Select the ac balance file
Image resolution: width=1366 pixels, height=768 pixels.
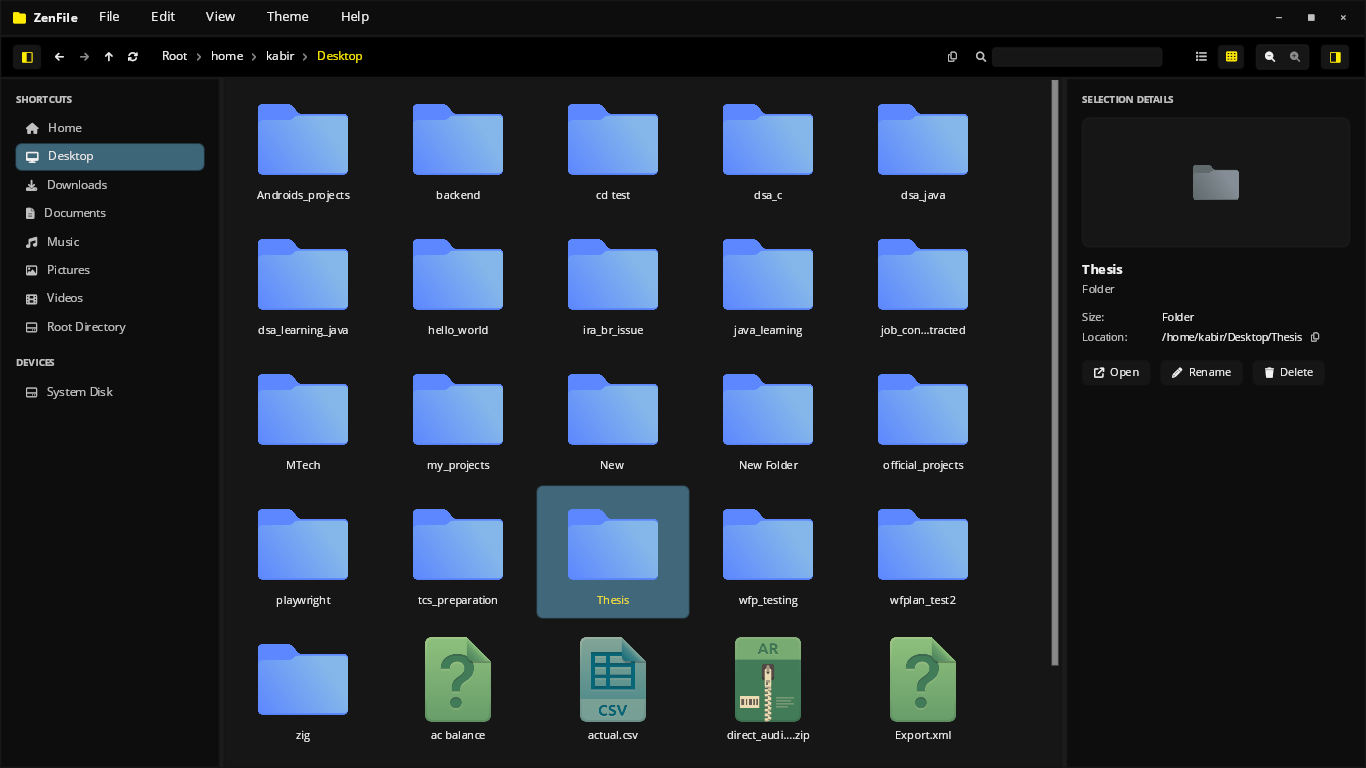tap(458, 688)
